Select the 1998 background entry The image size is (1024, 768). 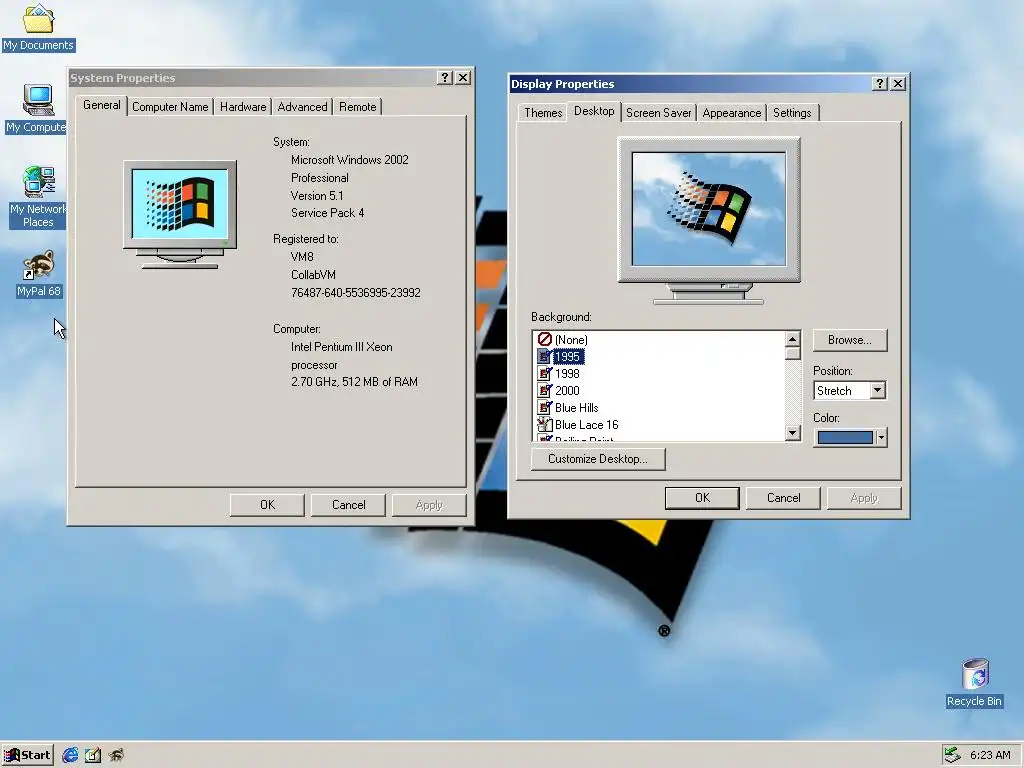[x=567, y=374]
